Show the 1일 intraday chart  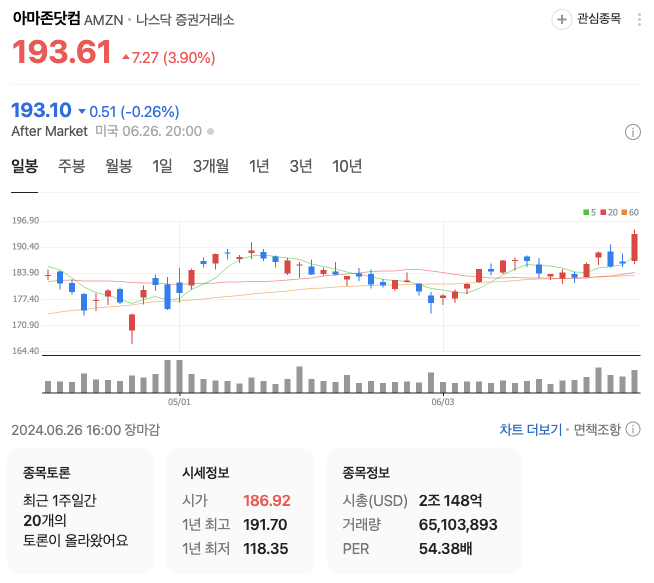(162, 166)
